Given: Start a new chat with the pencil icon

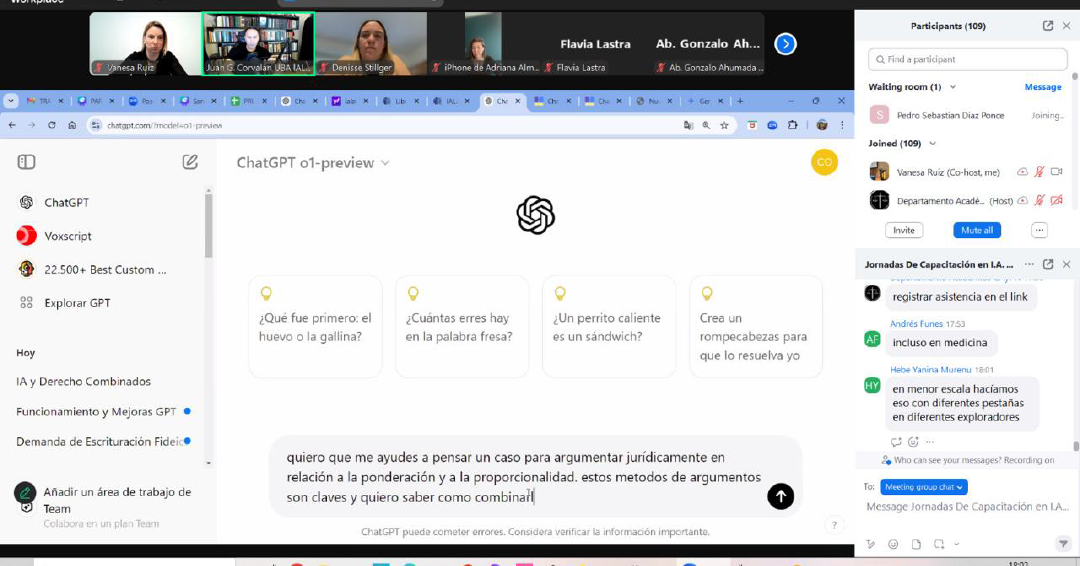Looking at the screenshot, I should pos(190,162).
